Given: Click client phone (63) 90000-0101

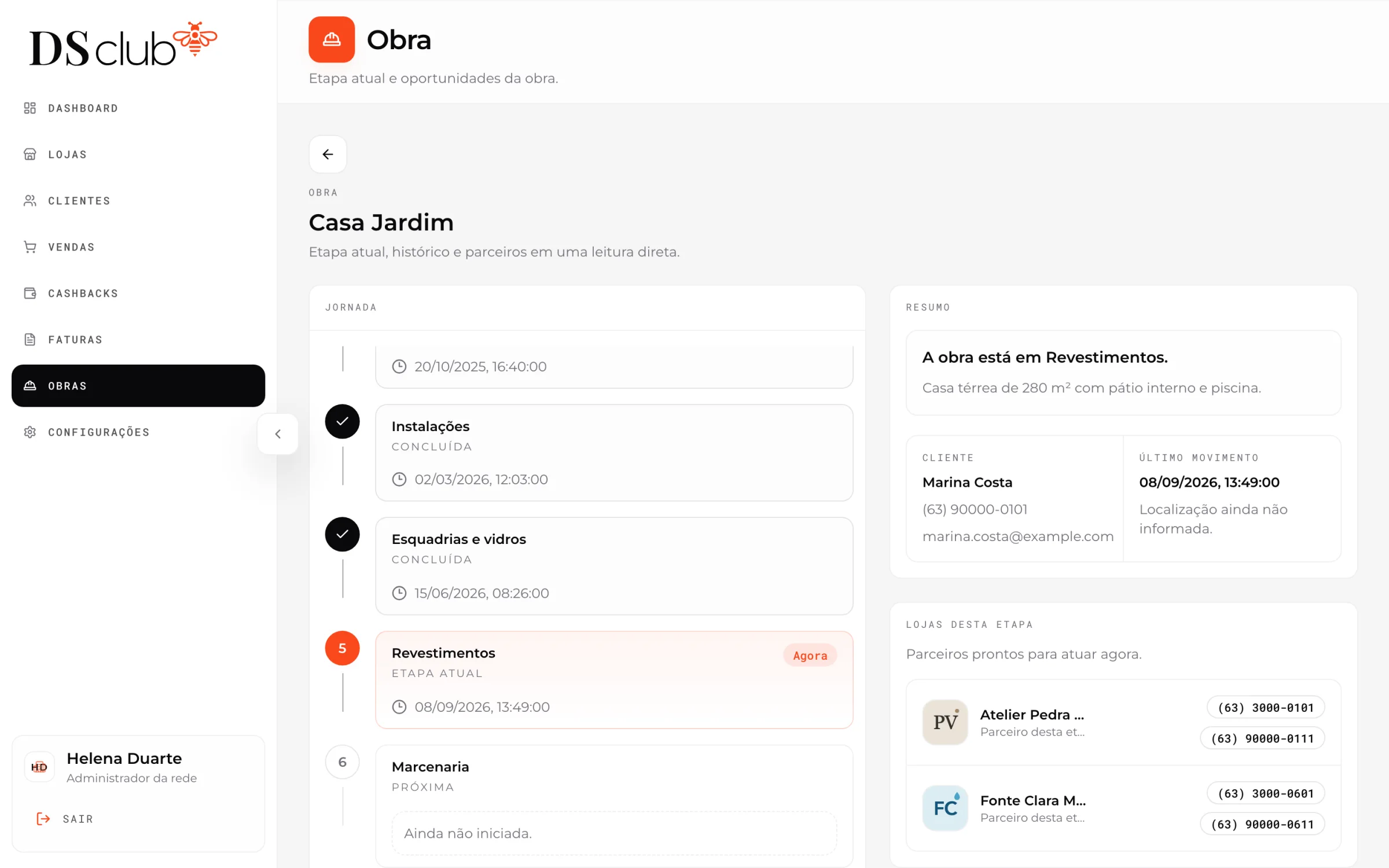Looking at the screenshot, I should 975,510.
